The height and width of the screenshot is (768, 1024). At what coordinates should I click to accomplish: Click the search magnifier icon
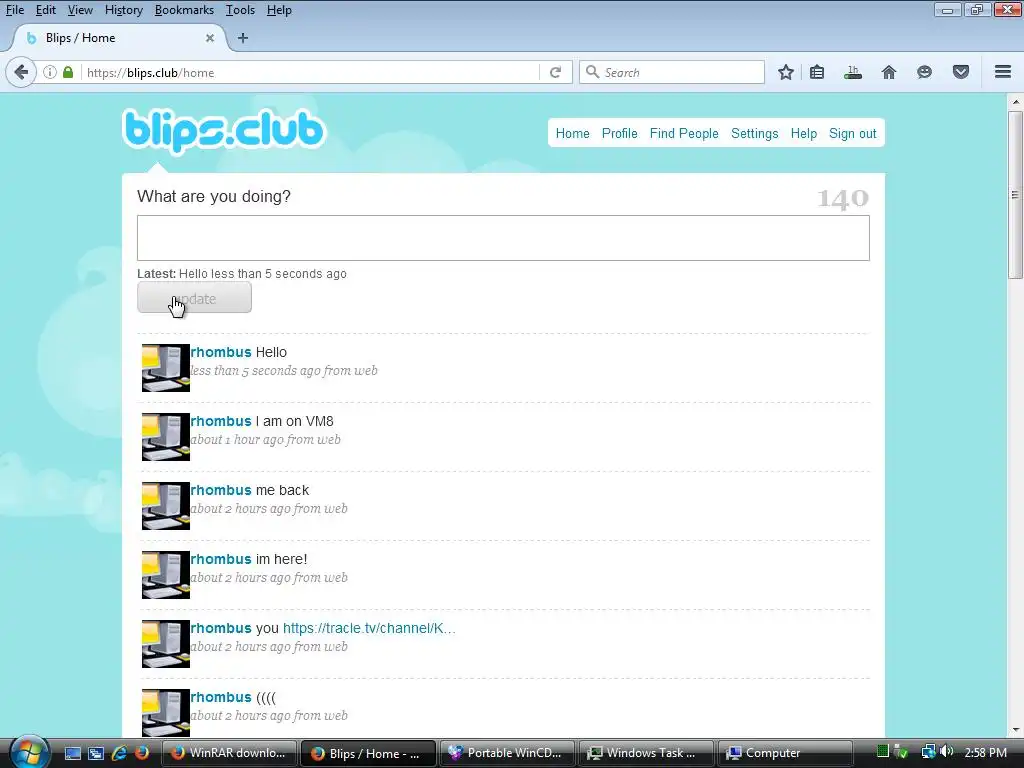[x=592, y=72]
